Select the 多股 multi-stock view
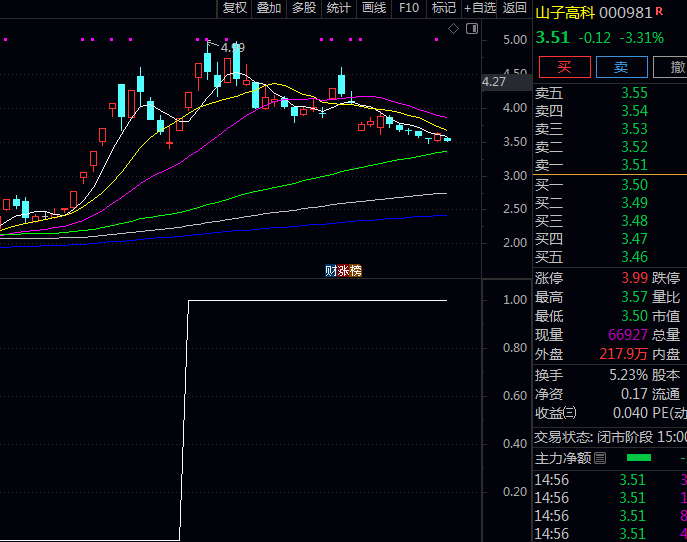This screenshot has width=687, height=542. [303, 8]
